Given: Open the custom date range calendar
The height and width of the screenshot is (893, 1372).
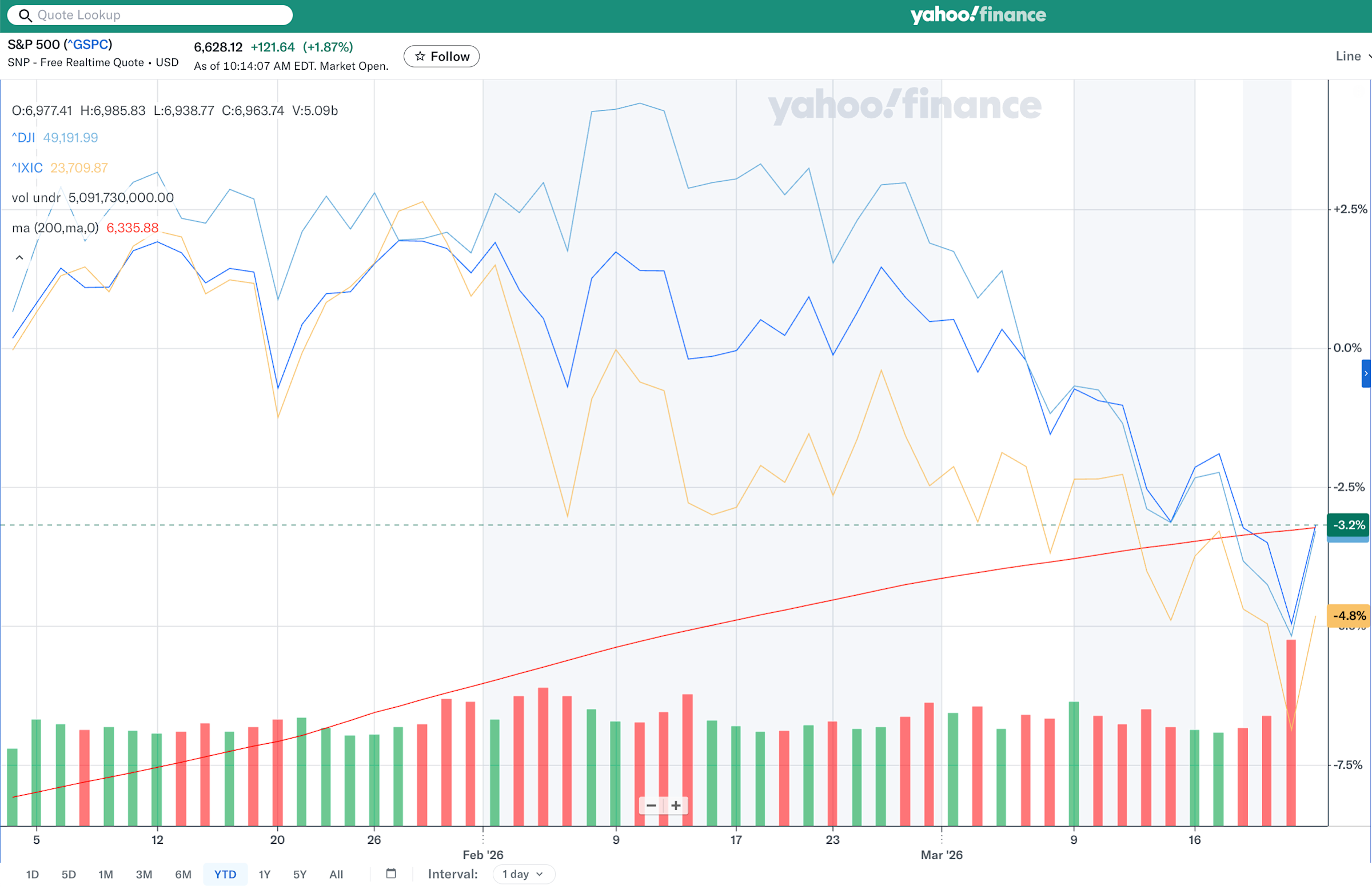Looking at the screenshot, I should [x=391, y=874].
